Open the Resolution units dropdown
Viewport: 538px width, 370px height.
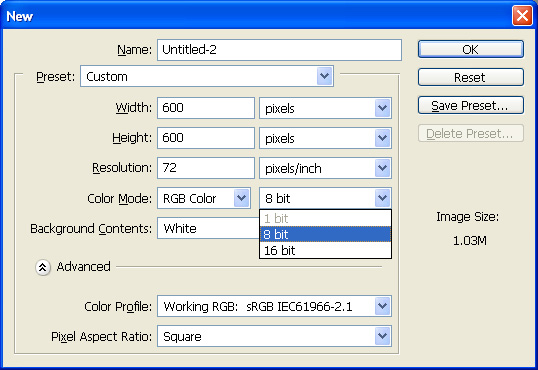coord(325,168)
